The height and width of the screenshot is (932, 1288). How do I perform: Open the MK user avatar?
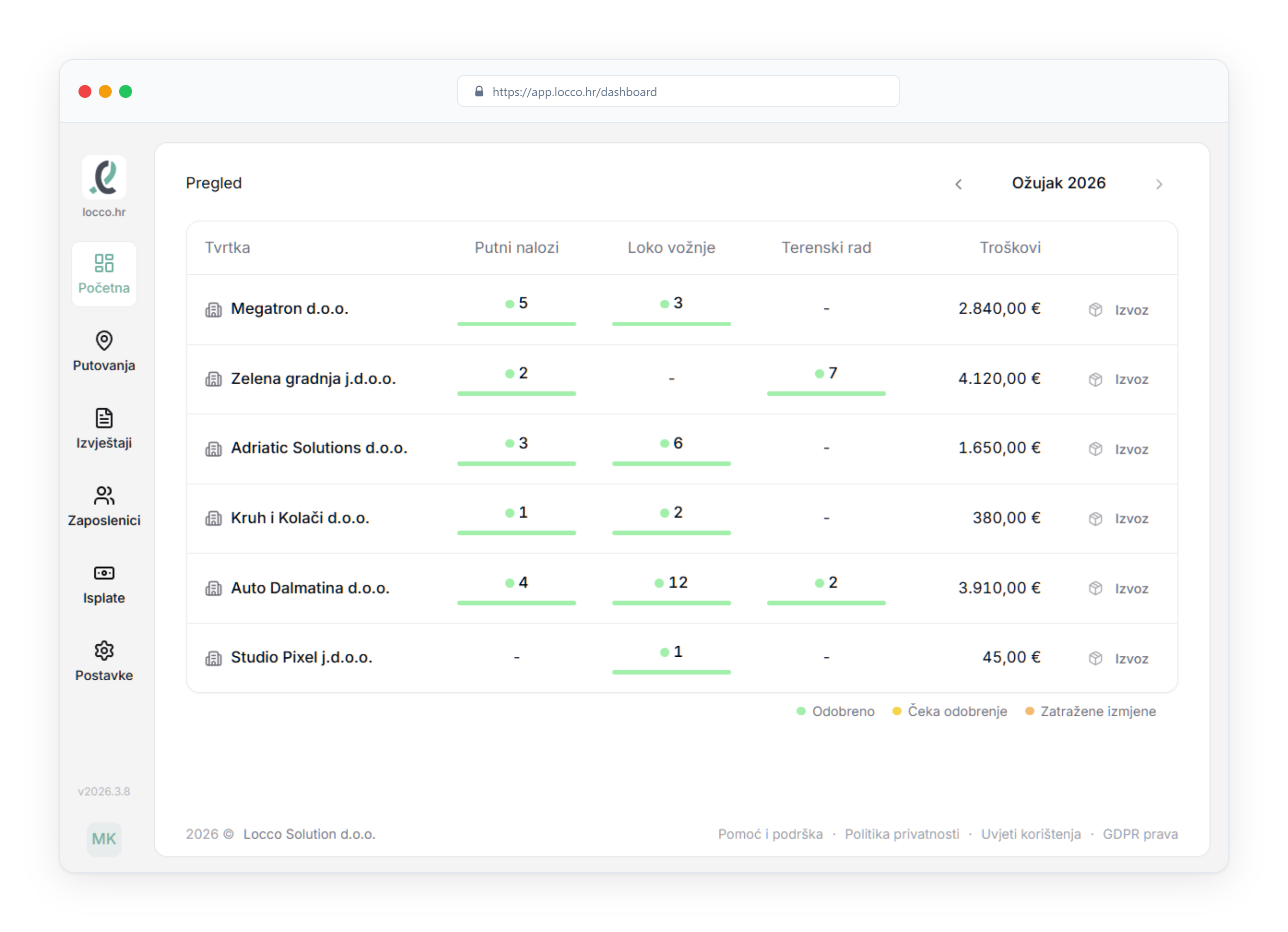pos(104,839)
